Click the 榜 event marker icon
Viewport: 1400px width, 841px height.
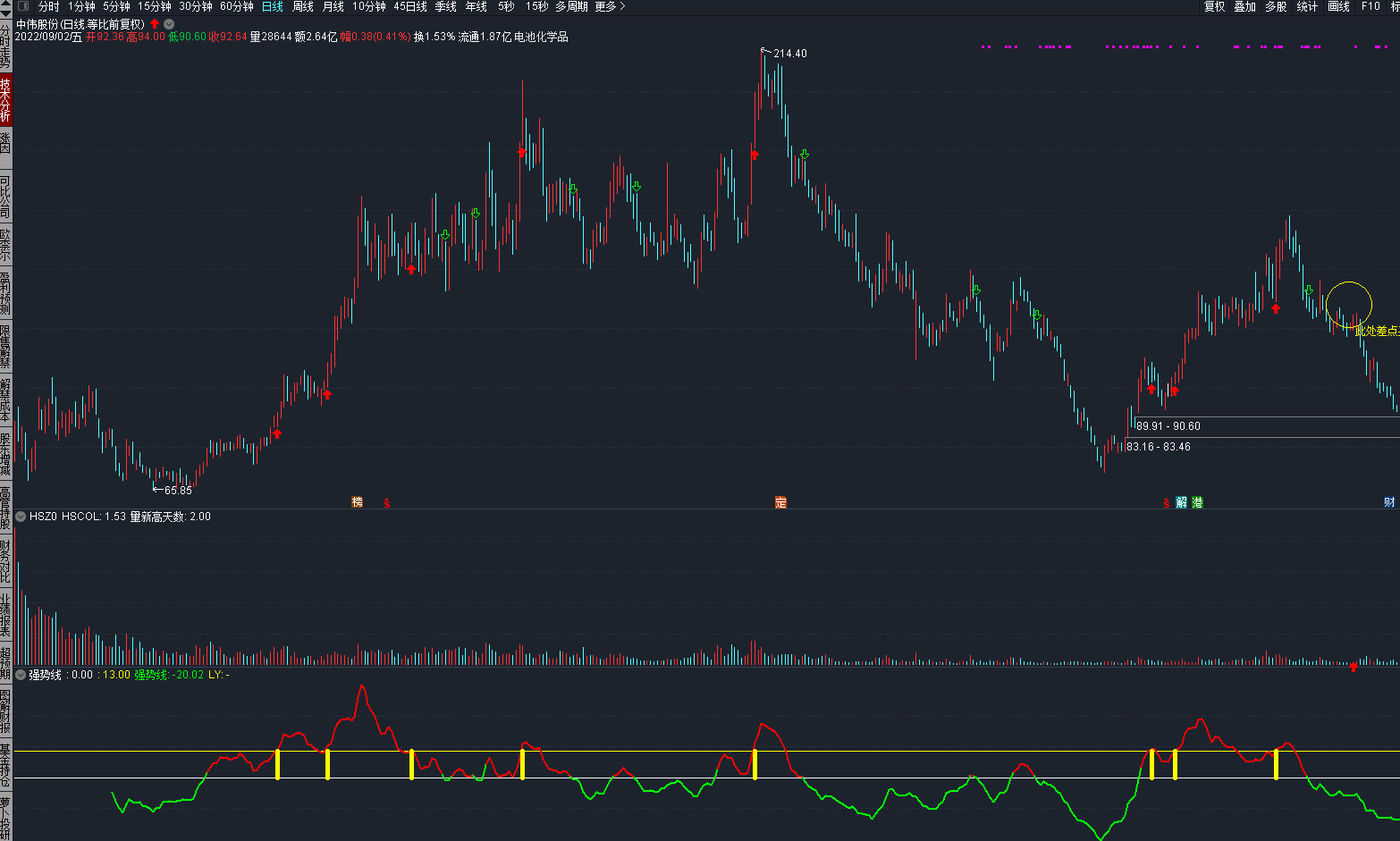[358, 502]
